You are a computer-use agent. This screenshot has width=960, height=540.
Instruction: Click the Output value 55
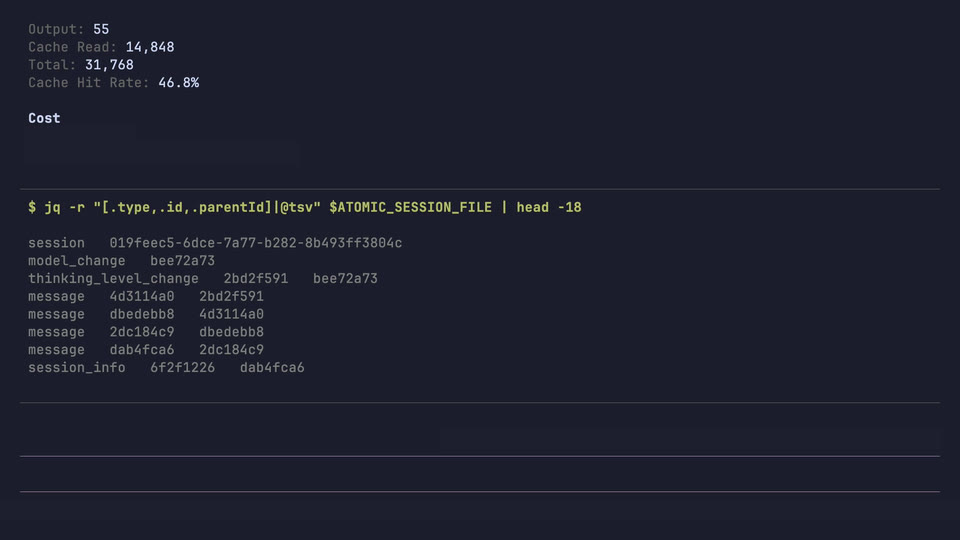tap(101, 29)
